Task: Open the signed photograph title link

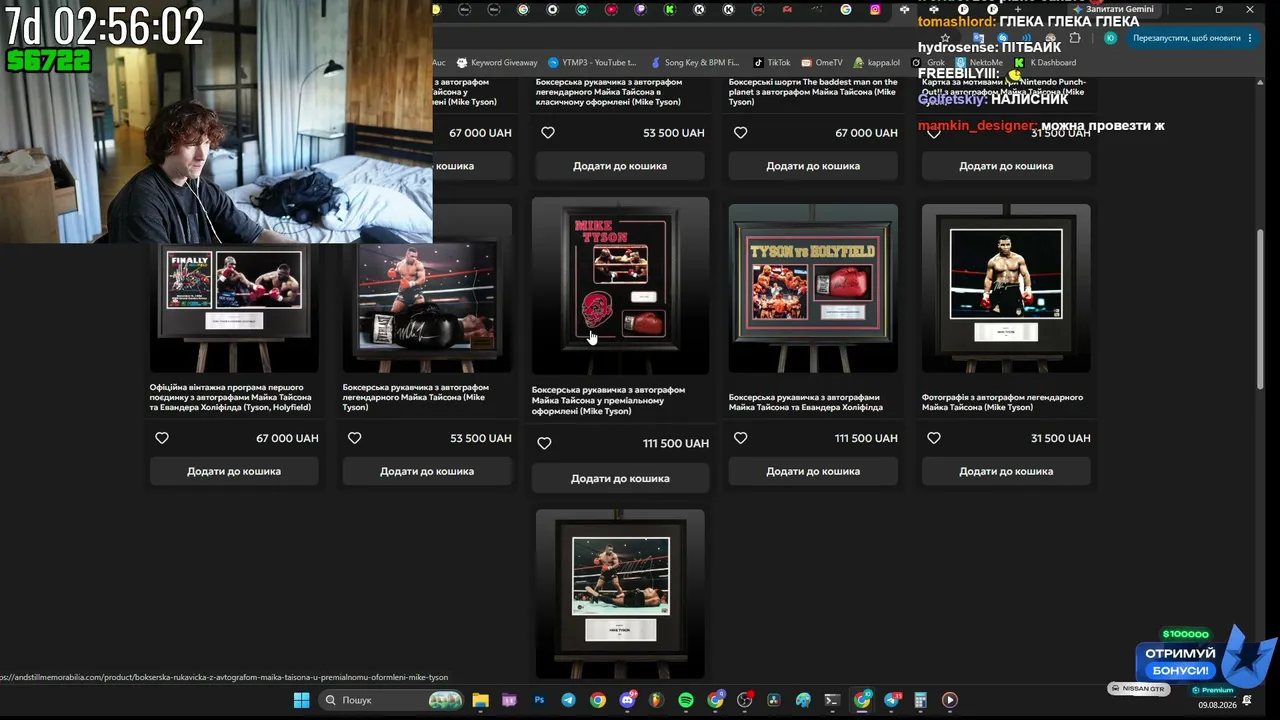Action: [x=1002, y=402]
